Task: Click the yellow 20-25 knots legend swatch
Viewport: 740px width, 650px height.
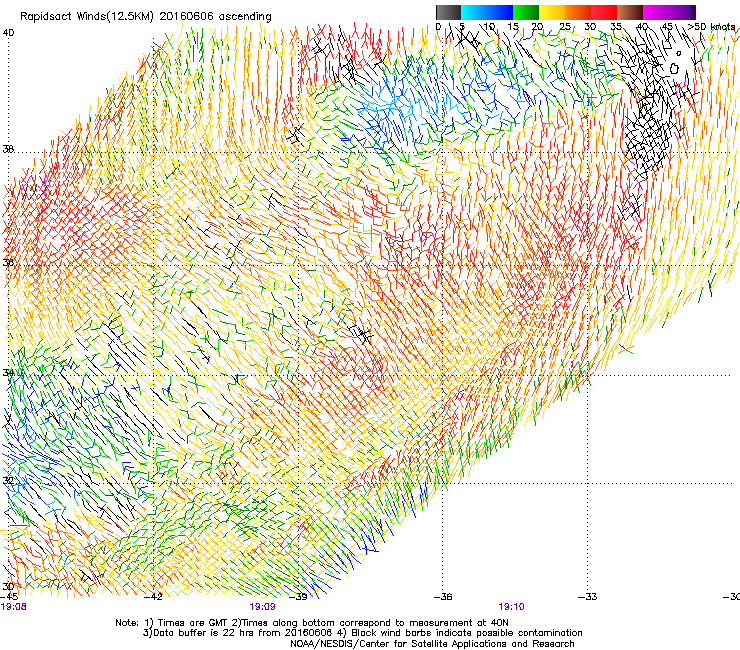Action: [552, 12]
